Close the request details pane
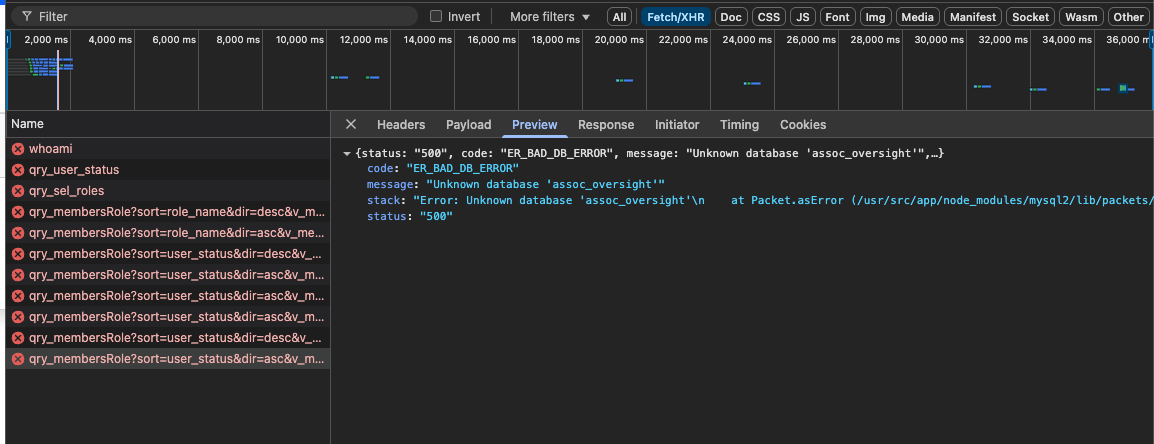 [x=351, y=124]
